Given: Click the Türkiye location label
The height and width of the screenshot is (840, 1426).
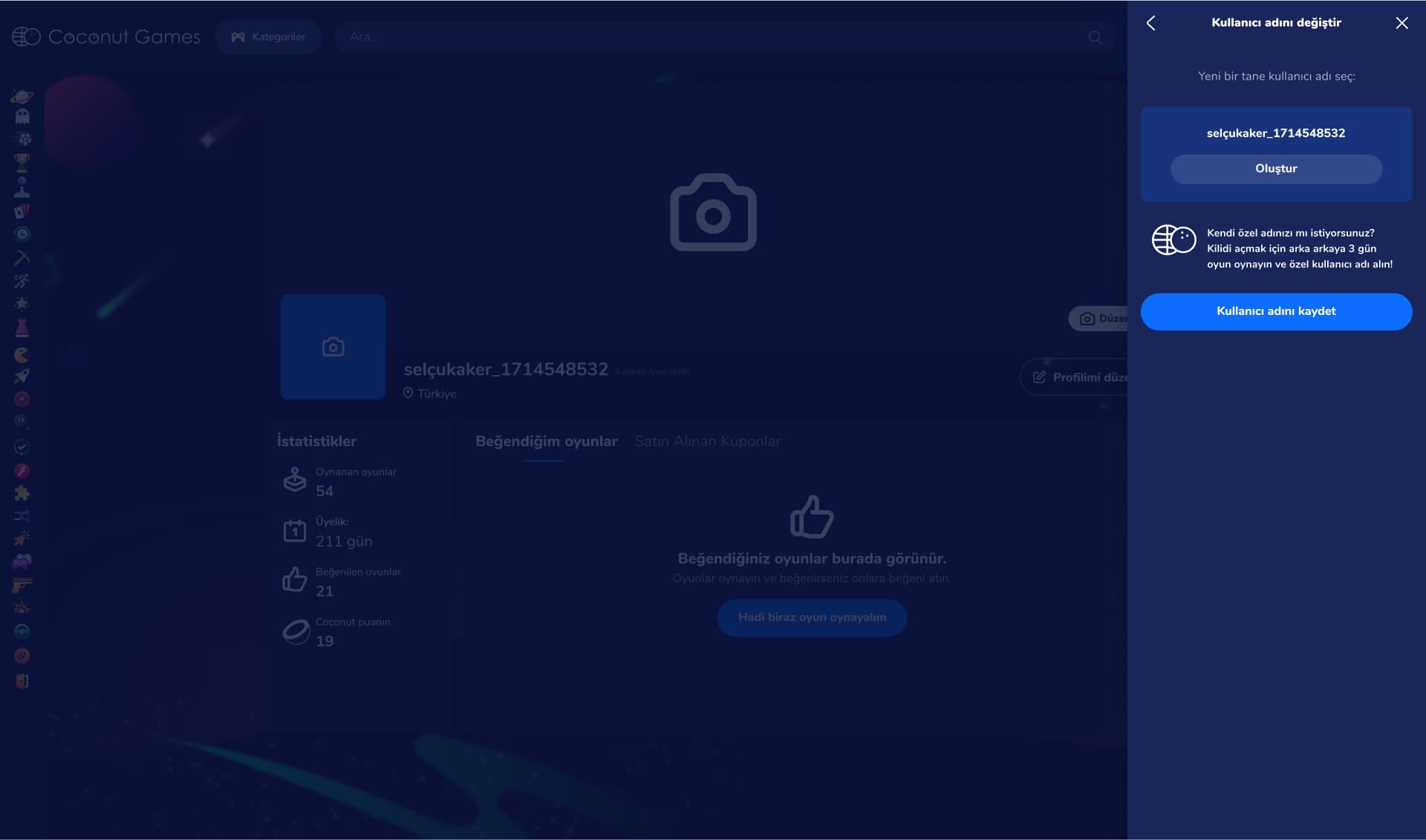Looking at the screenshot, I should [430, 394].
